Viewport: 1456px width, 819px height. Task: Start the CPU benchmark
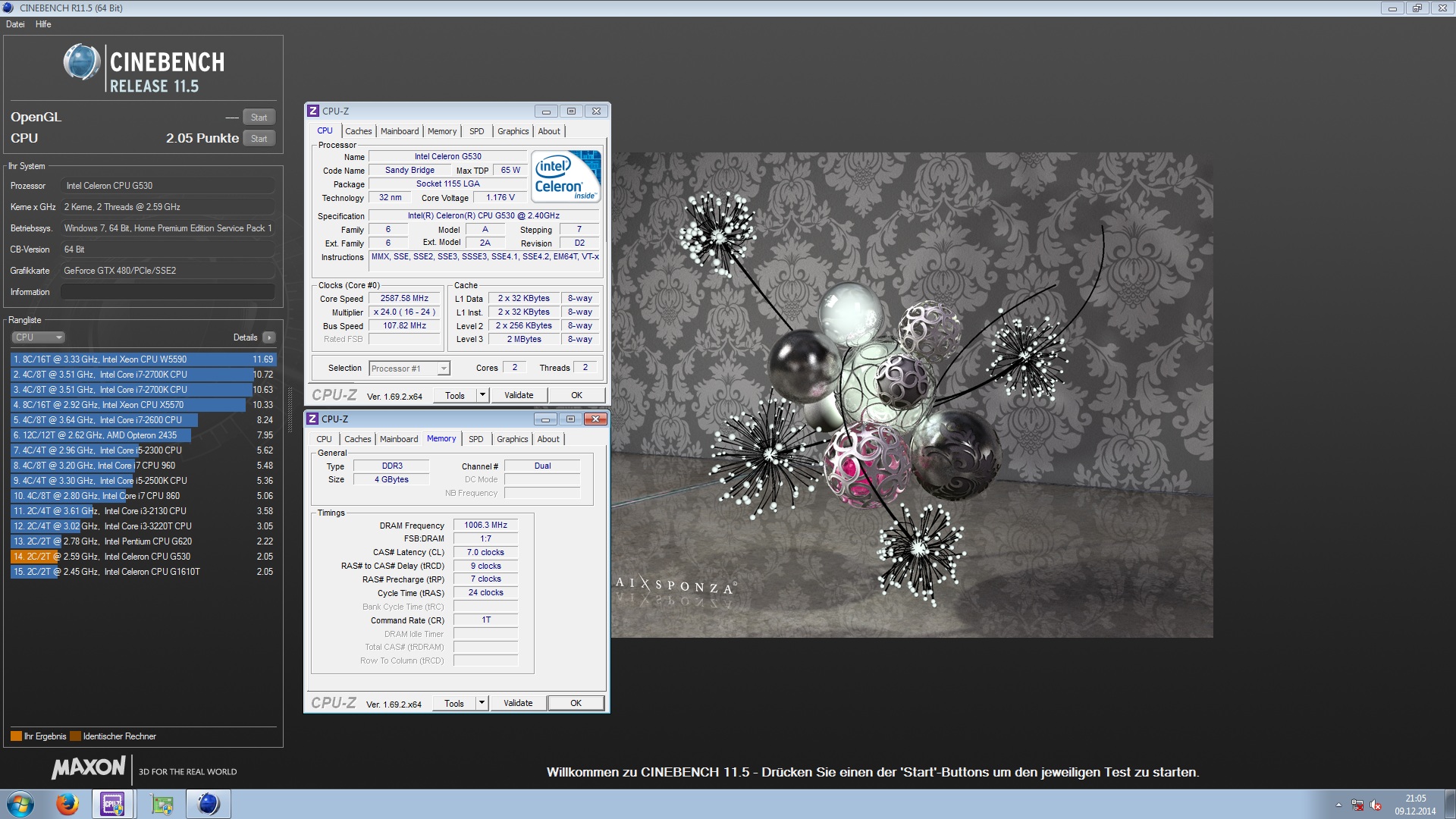[x=259, y=139]
